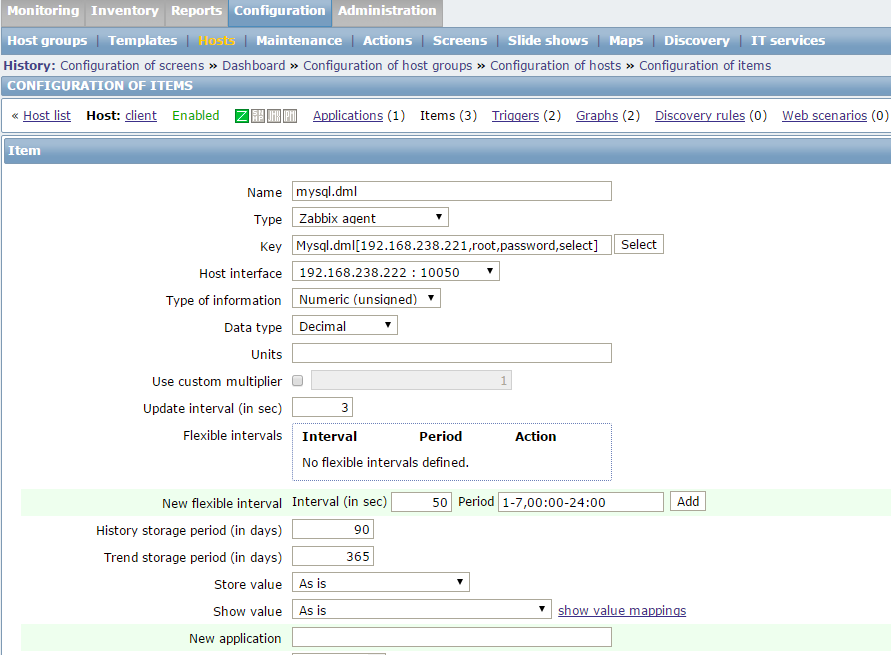Click the SNMP availability icon
The height and width of the screenshot is (655, 891).
(258, 116)
